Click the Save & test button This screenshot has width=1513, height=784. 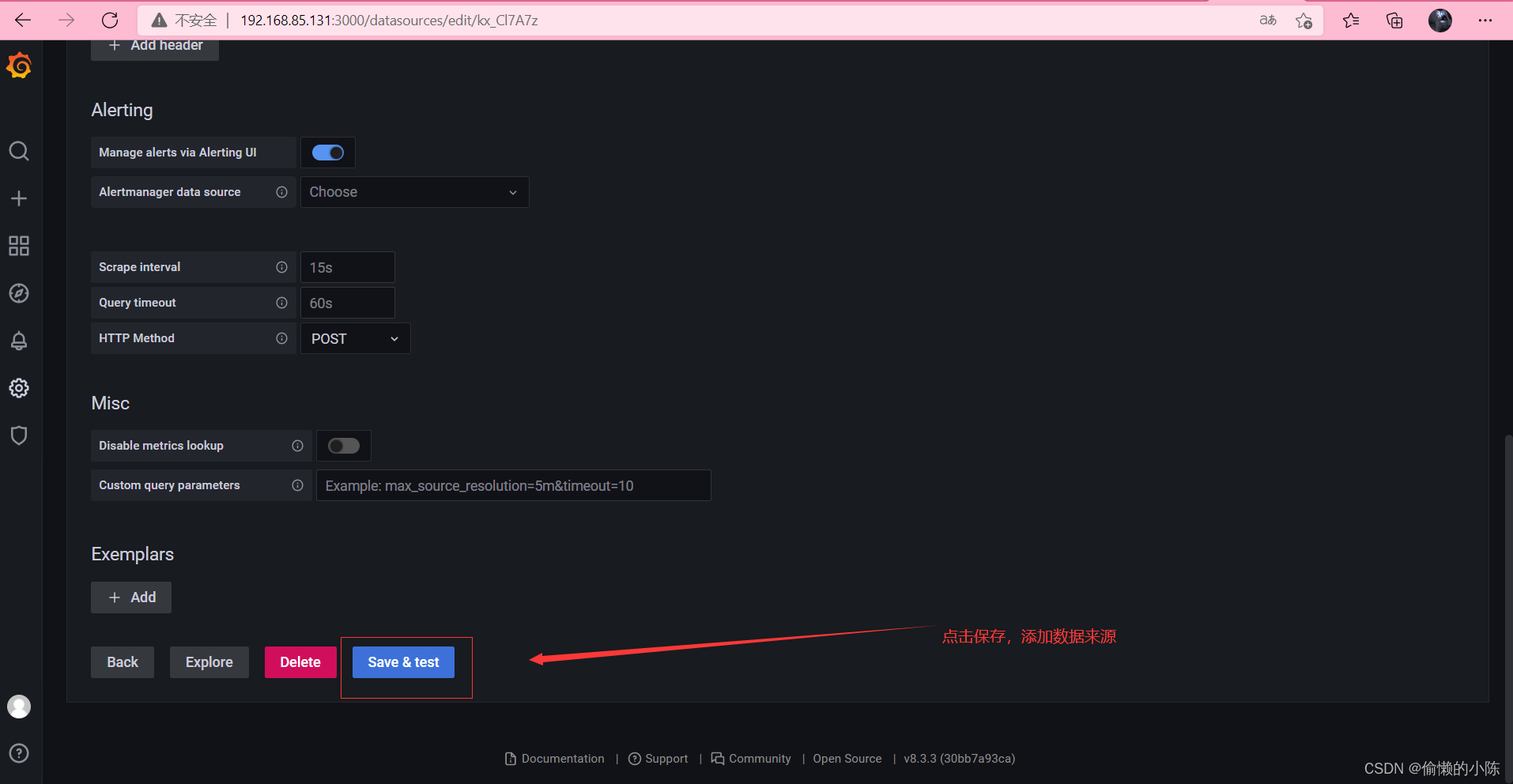click(x=403, y=662)
